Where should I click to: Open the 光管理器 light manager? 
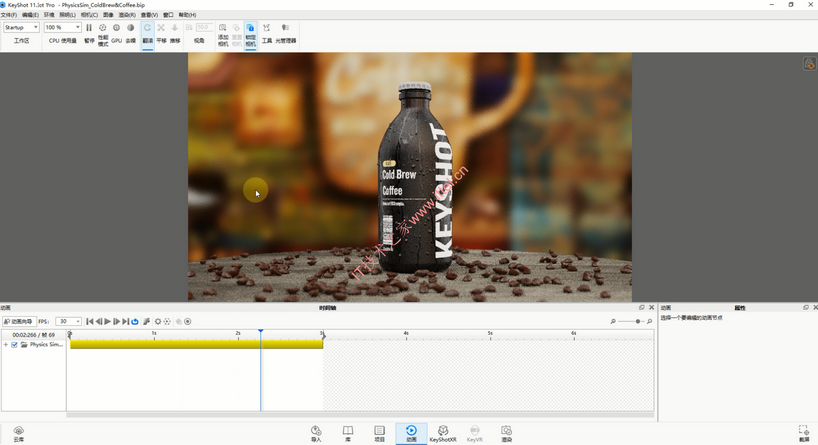pyautogui.click(x=286, y=29)
